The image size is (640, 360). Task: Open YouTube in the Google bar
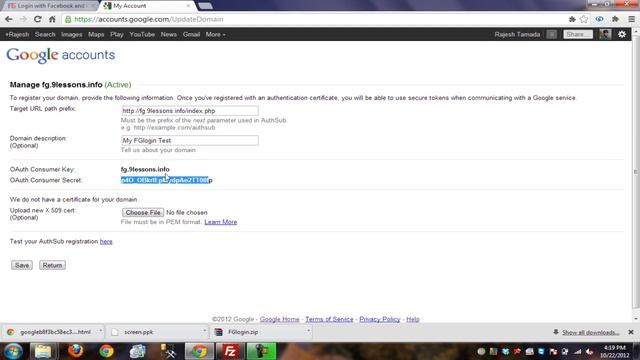click(142, 35)
